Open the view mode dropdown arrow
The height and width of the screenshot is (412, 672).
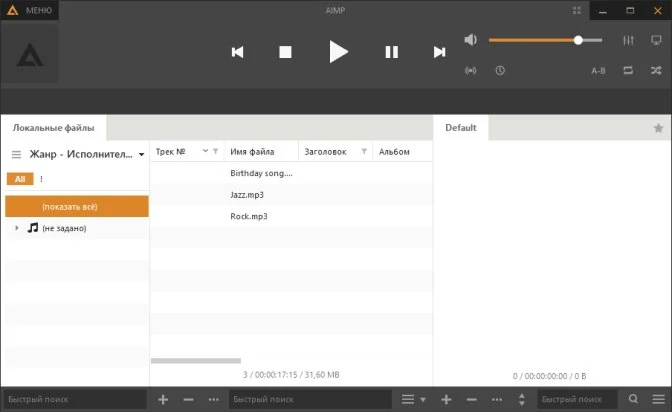[423, 400]
